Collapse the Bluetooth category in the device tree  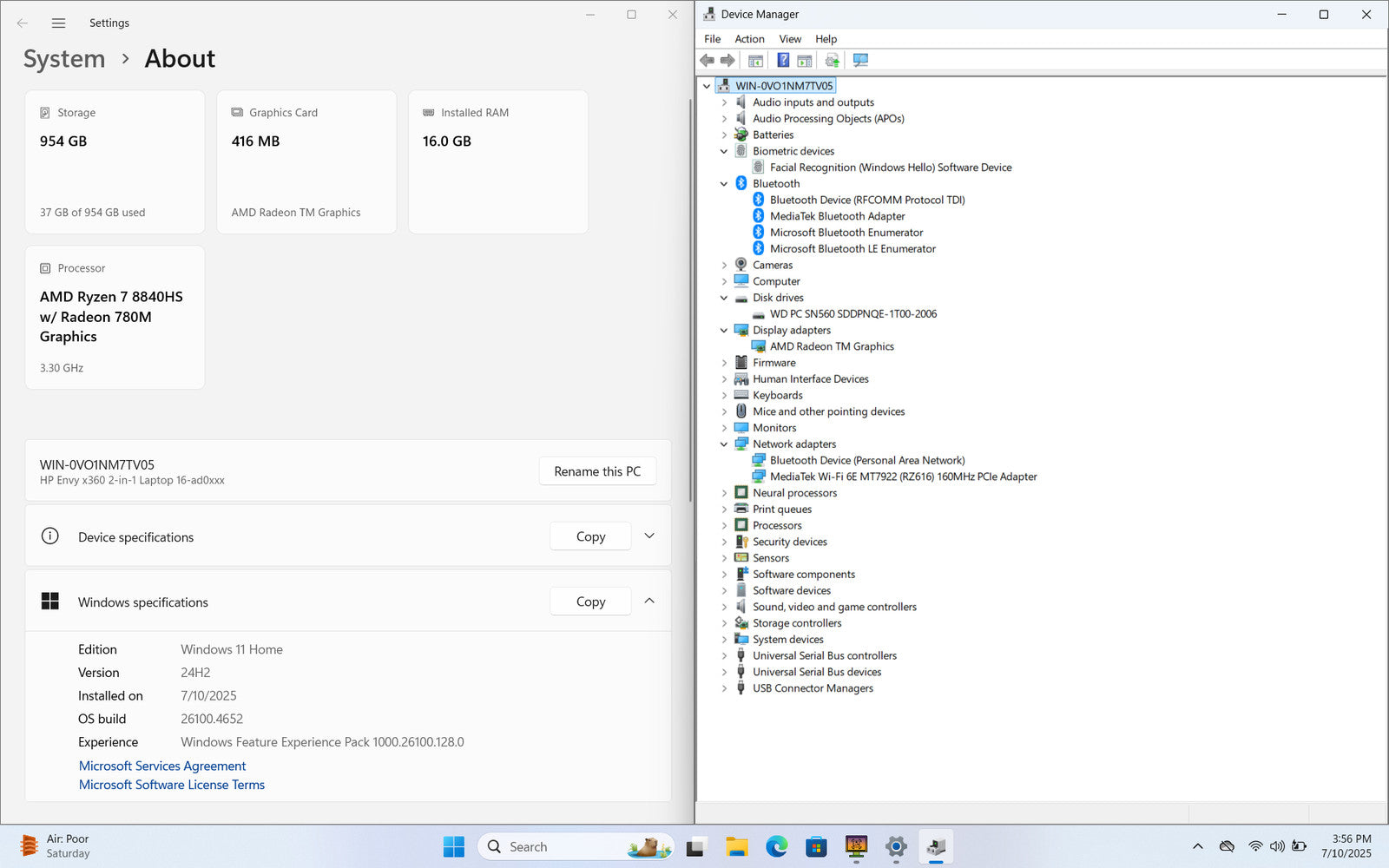(724, 184)
